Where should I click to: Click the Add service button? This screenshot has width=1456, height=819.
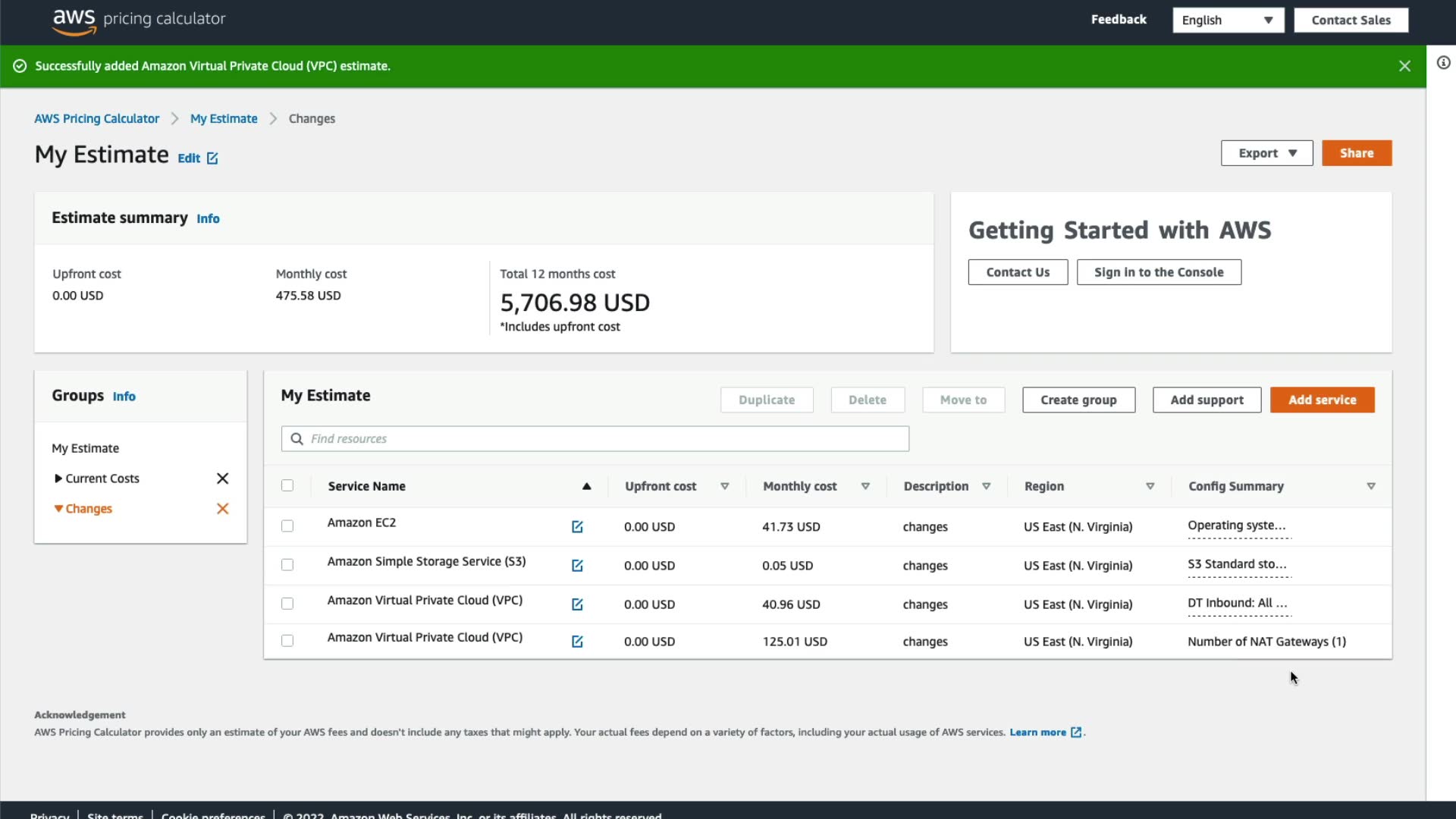pos(1322,400)
